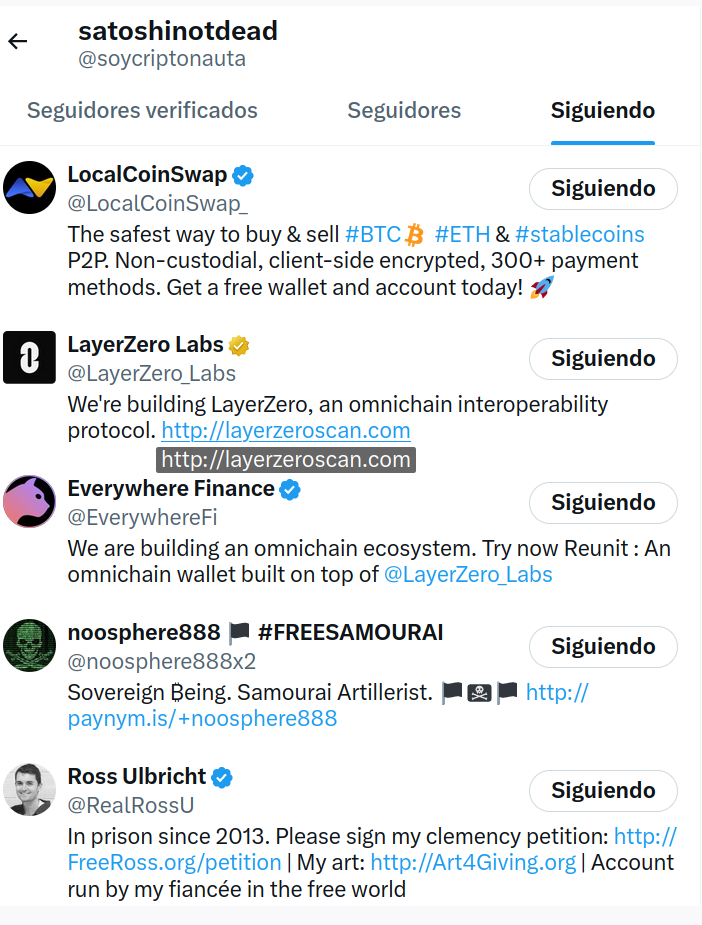The height and width of the screenshot is (925, 702).
Task: Click LayerZero Labs avatar logo
Action: [x=30, y=357]
